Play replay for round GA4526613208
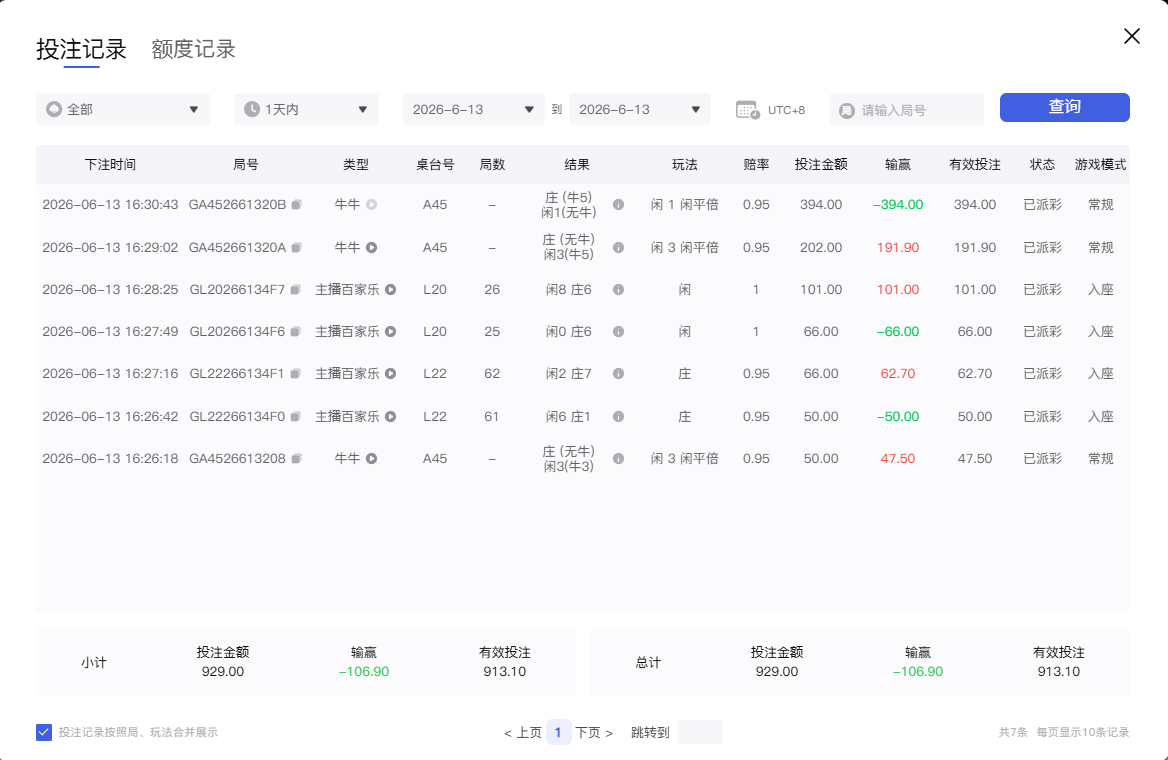1168x760 pixels. (x=372, y=458)
